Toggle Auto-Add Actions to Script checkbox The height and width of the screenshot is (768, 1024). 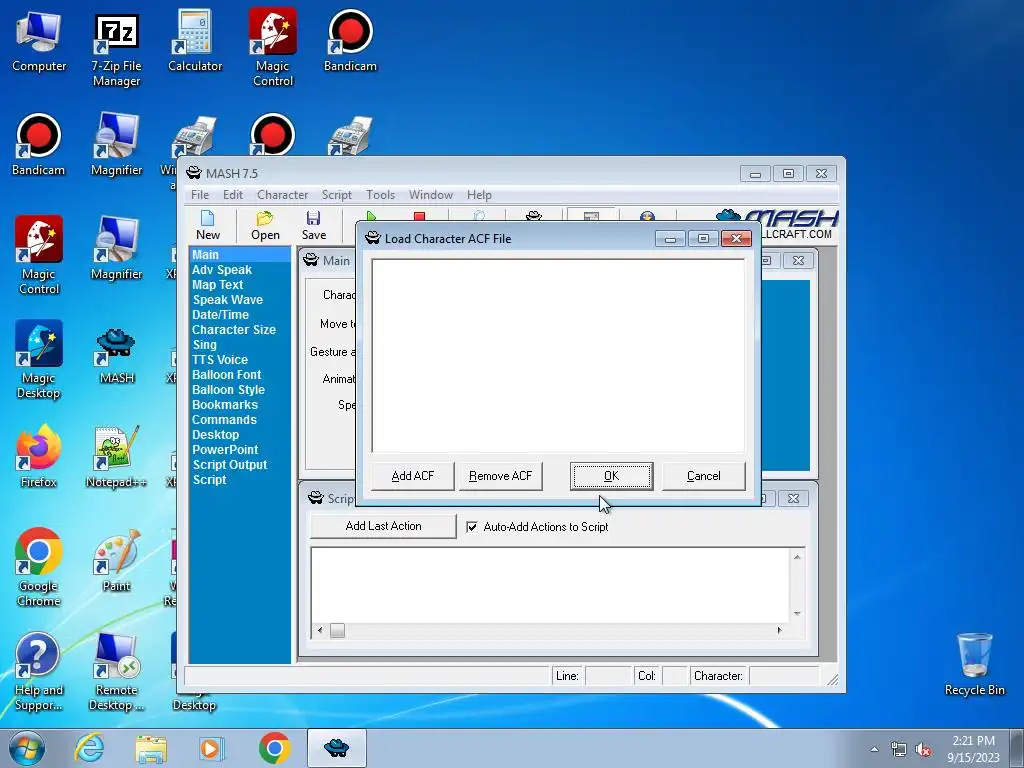click(x=472, y=527)
